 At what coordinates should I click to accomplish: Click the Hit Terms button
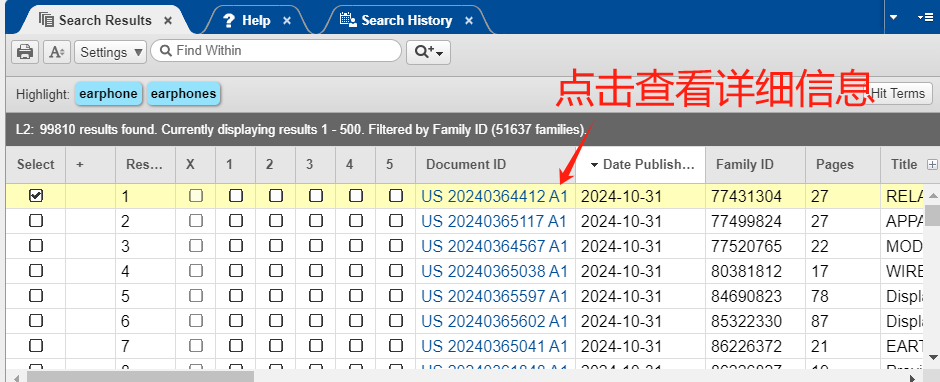(x=897, y=93)
